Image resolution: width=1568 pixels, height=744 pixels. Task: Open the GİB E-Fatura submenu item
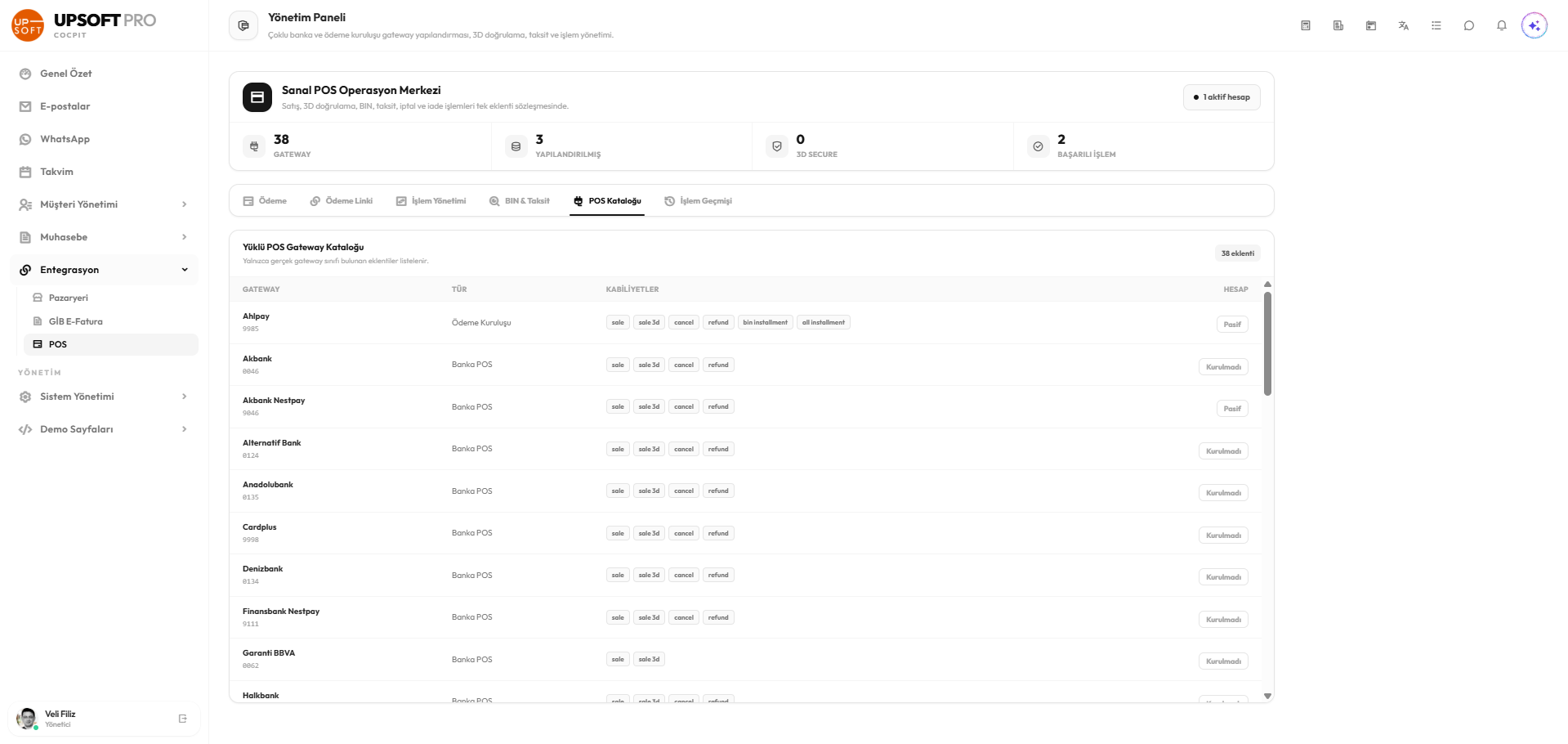[x=111, y=321]
